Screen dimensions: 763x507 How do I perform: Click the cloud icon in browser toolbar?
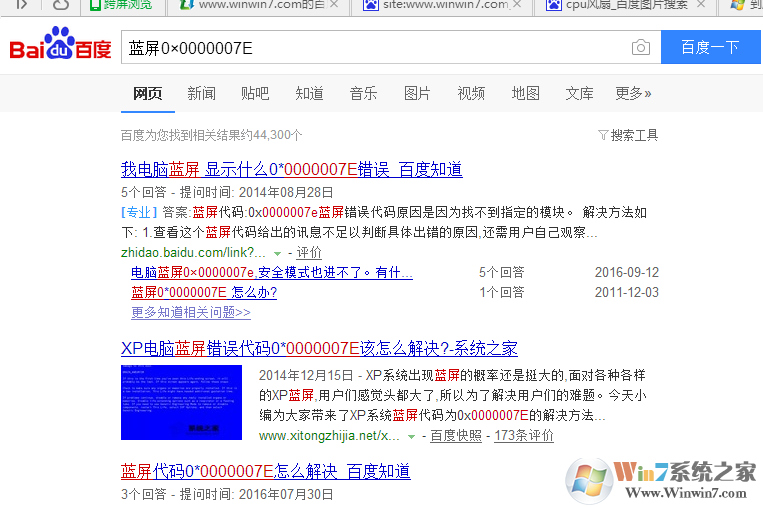click(x=61, y=5)
